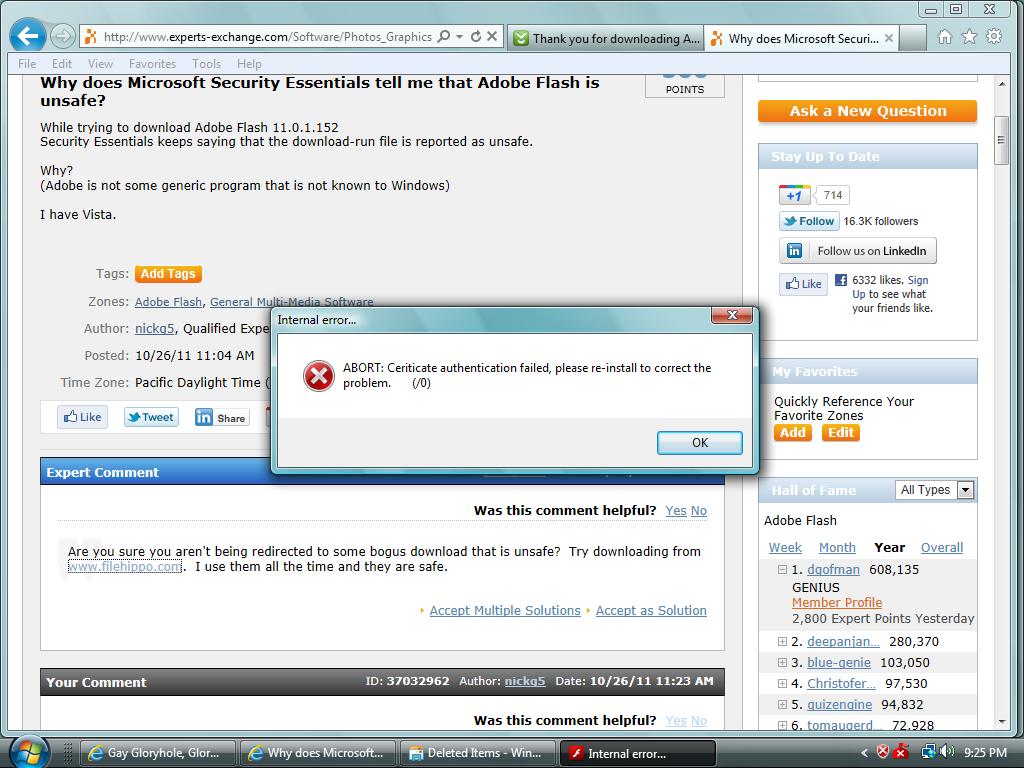Open the Gay Gloryhole browser taskbar item
1024x768 pixels.
pos(157,753)
